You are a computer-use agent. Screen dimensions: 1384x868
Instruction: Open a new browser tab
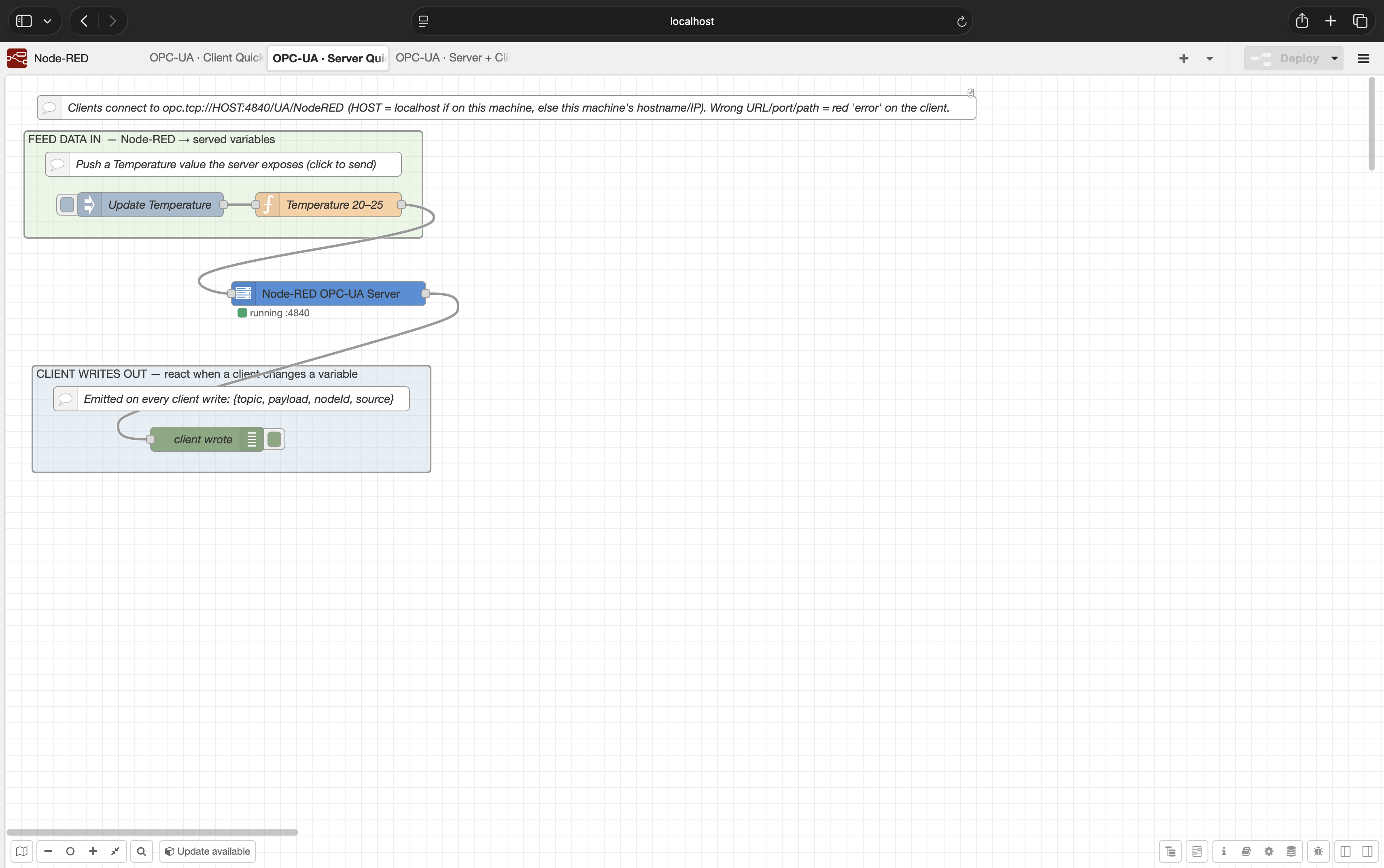[x=1331, y=21]
